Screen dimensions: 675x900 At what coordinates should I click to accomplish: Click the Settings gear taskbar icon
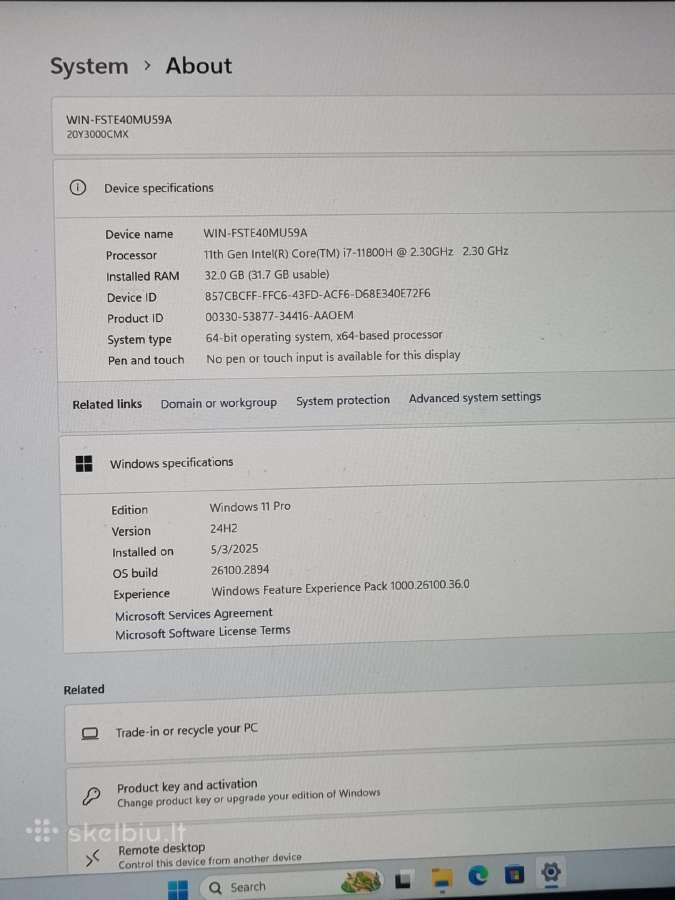[x=550, y=872]
